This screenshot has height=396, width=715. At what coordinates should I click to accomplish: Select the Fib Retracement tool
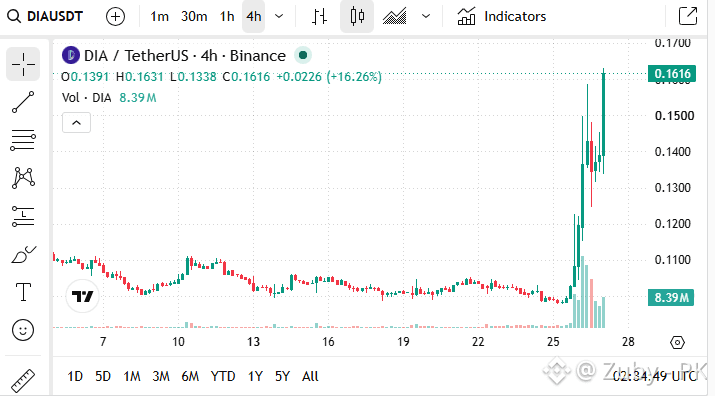coord(23,140)
